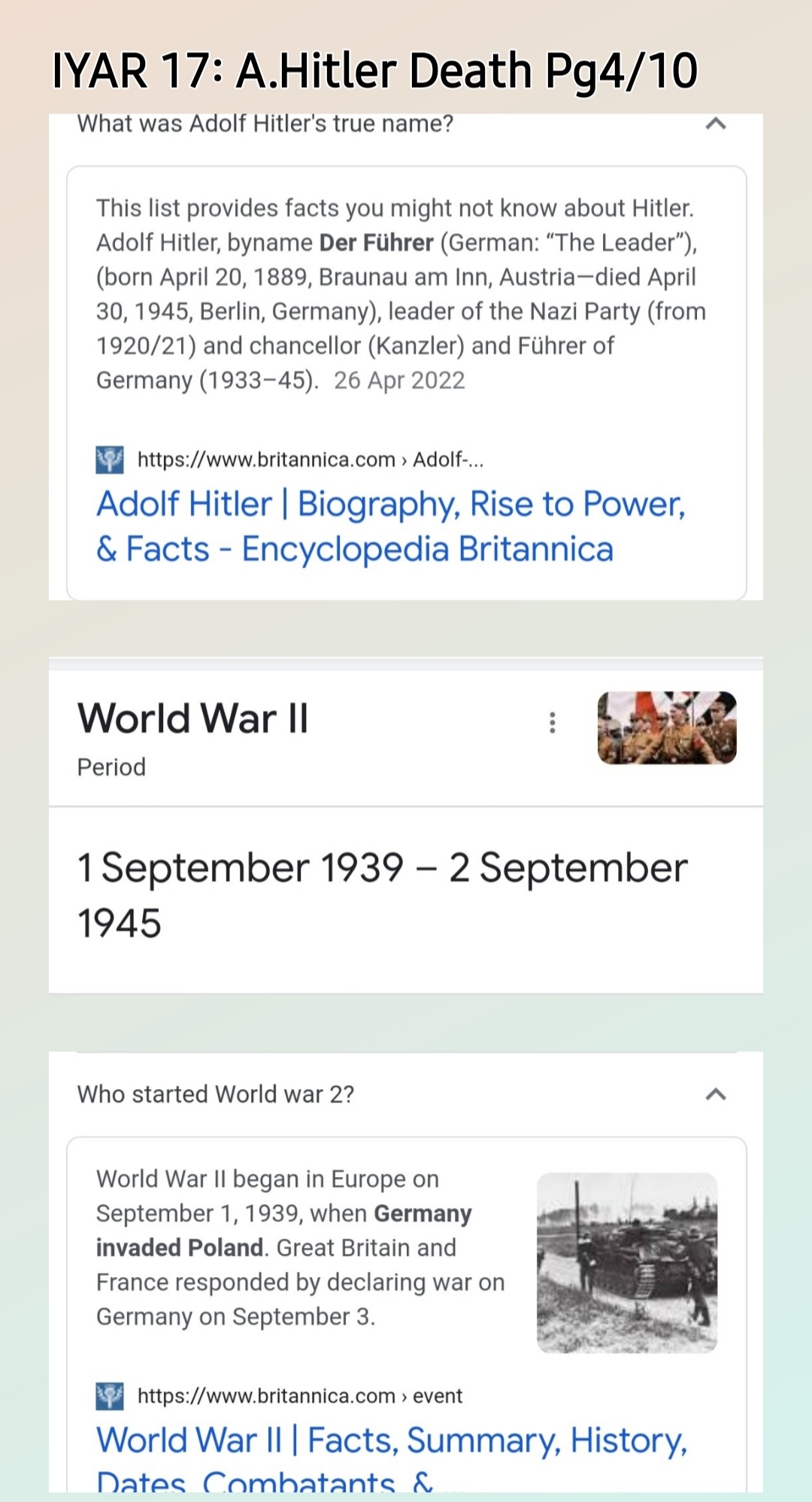Open the World War II Facts, Summary link
The height and width of the screenshot is (1502, 812).
(391, 1441)
